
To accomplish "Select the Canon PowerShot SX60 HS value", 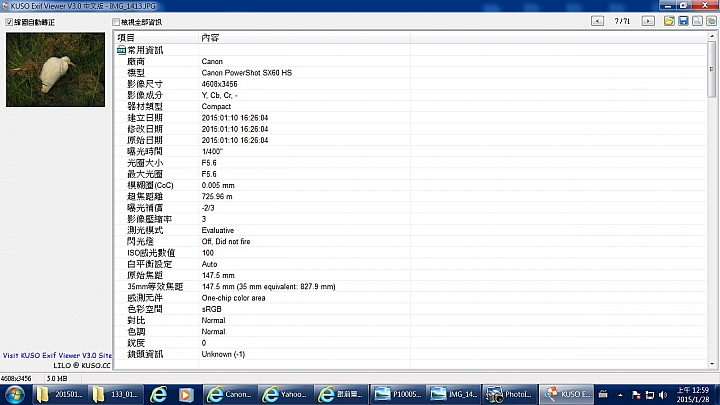I will pos(247,73).
